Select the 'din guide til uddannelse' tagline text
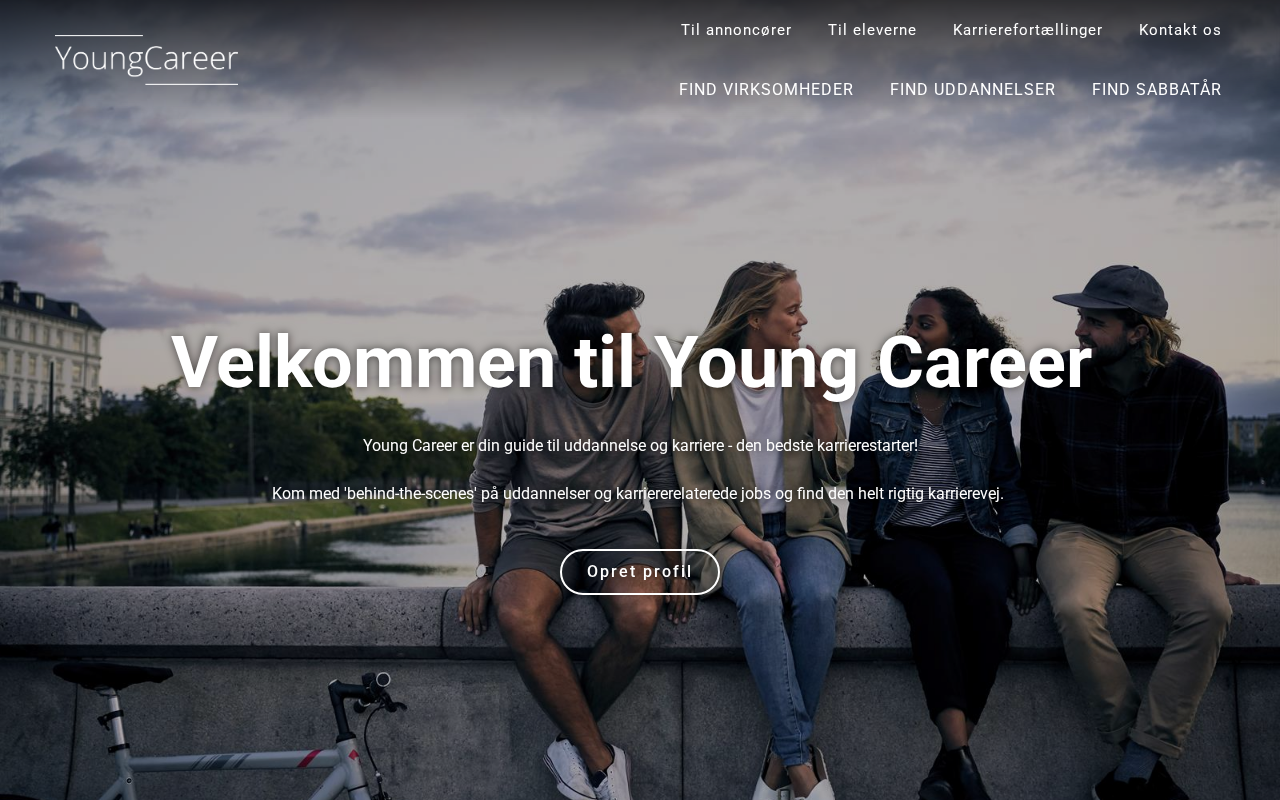The width and height of the screenshot is (1280, 800). click(x=640, y=445)
